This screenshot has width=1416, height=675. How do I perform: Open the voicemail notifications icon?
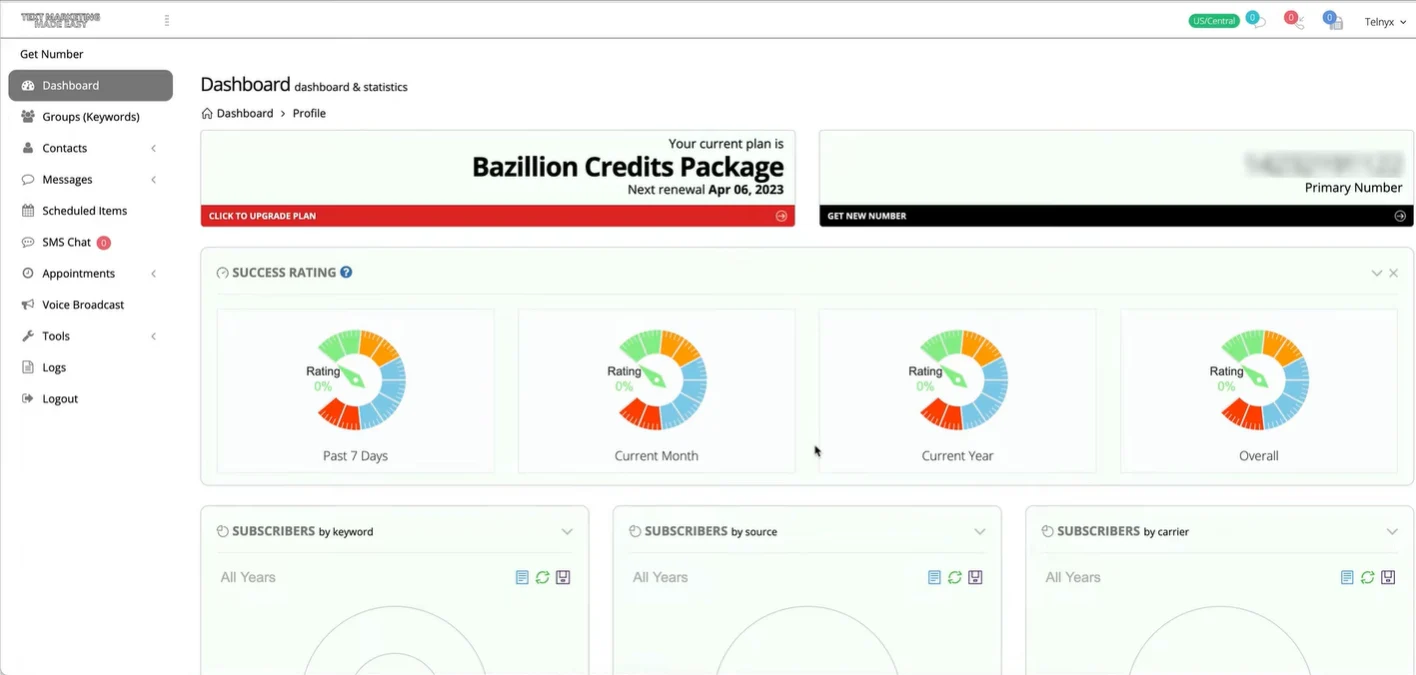click(x=1333, y=20)
